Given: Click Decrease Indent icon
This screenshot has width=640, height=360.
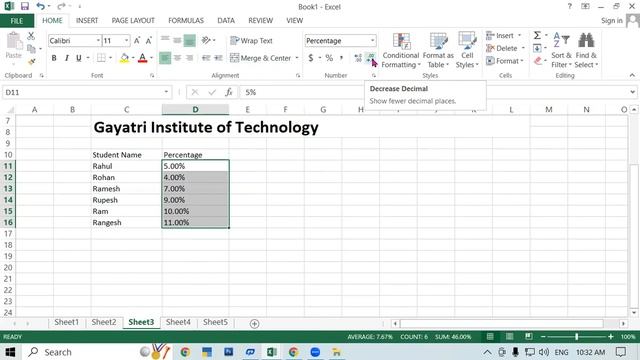Looking at the screenshot, I should (206, 58).
